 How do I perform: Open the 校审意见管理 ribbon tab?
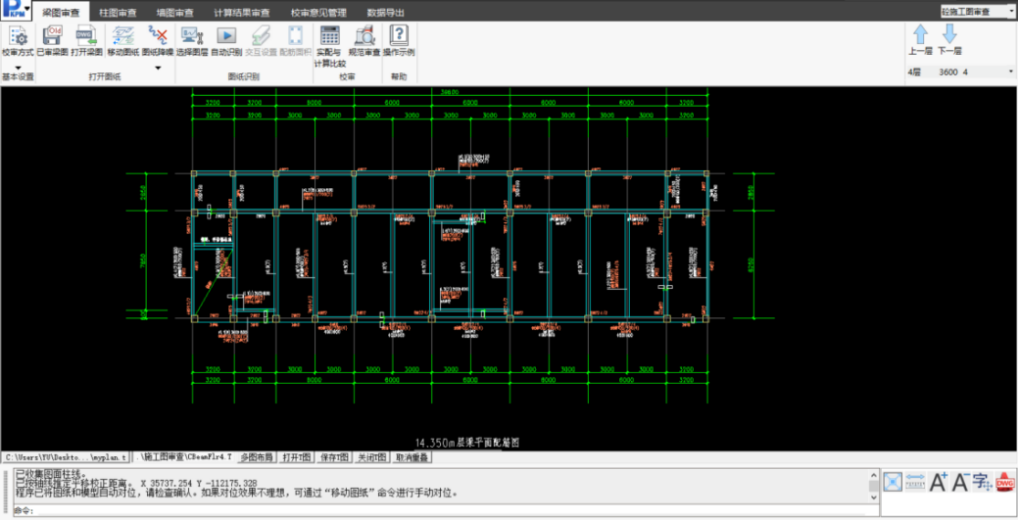318,12
